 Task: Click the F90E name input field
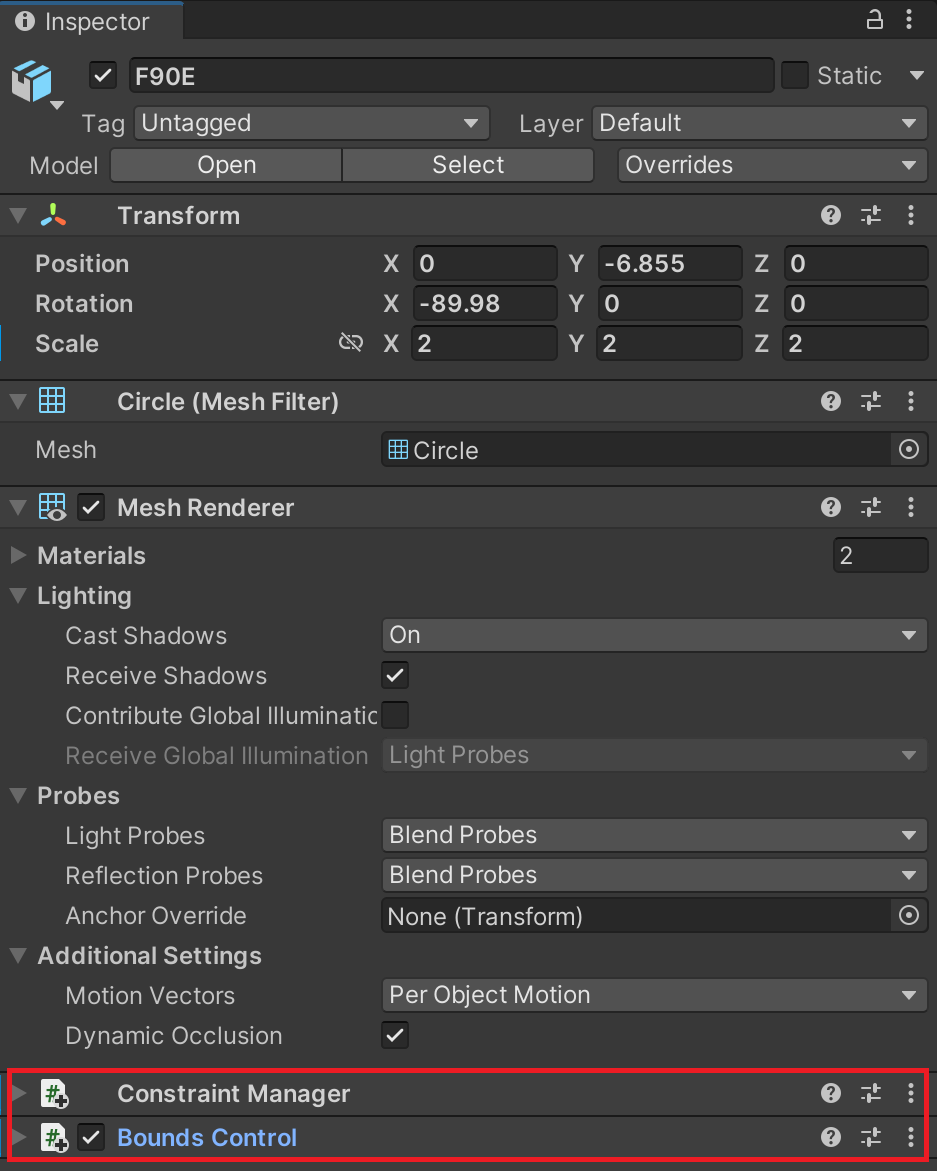click(450, 75)
